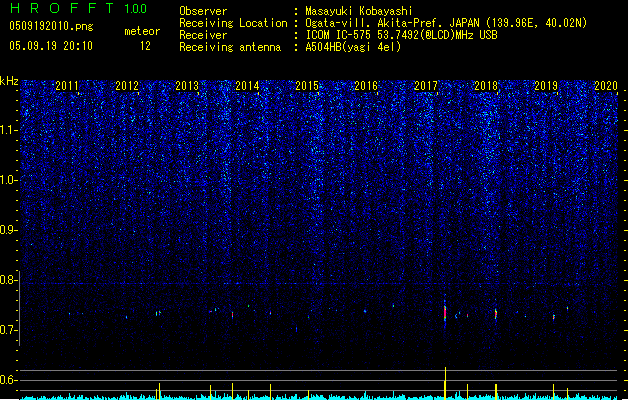Click the 2012 time marker

(127, 86)
